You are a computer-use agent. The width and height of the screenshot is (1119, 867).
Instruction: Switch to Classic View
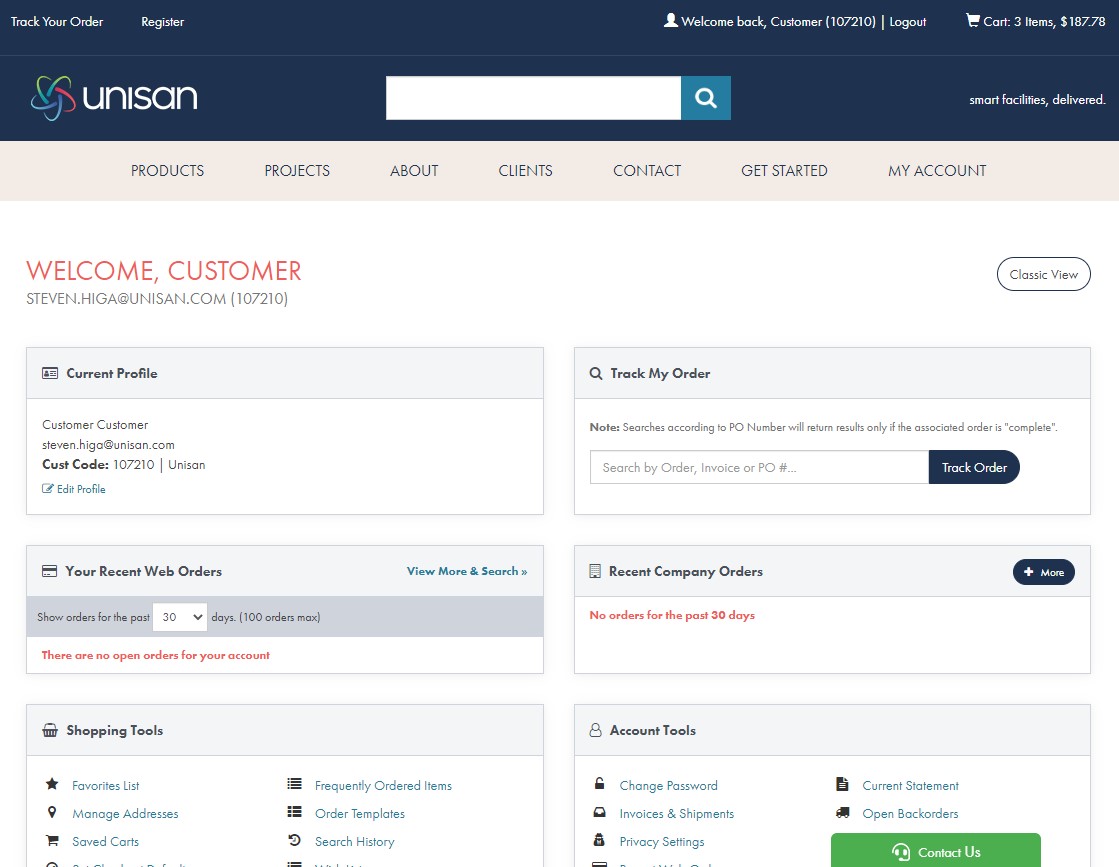(x=1043, y=275)
